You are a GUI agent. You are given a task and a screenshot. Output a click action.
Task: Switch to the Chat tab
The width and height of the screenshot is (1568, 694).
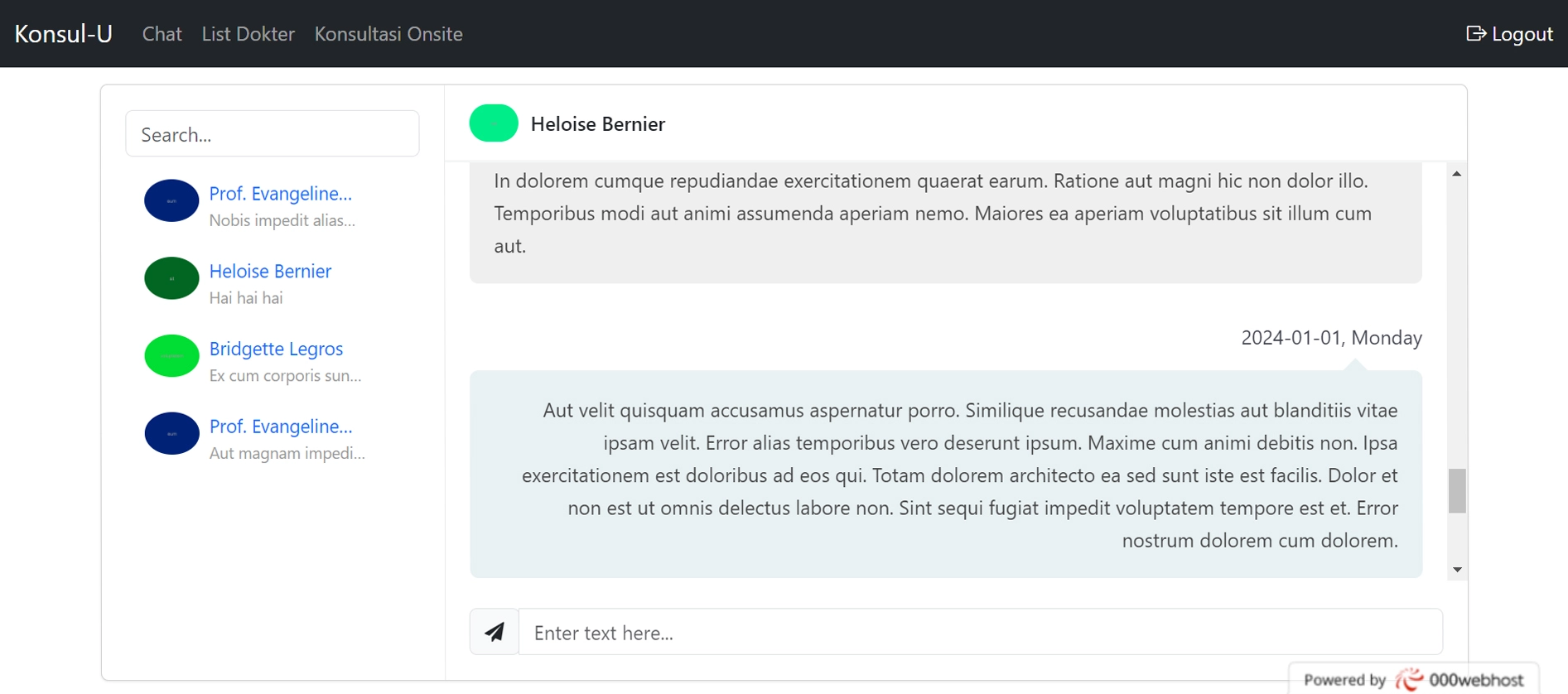(162, 34)
